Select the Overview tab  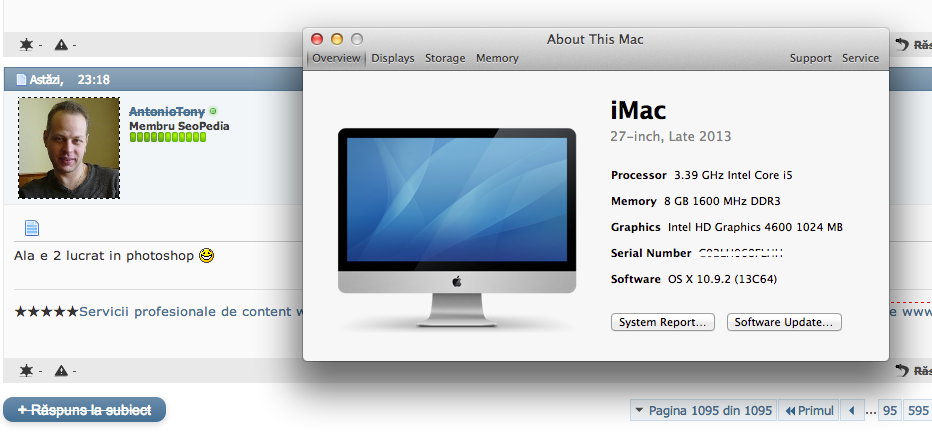[x=336, y=58]
